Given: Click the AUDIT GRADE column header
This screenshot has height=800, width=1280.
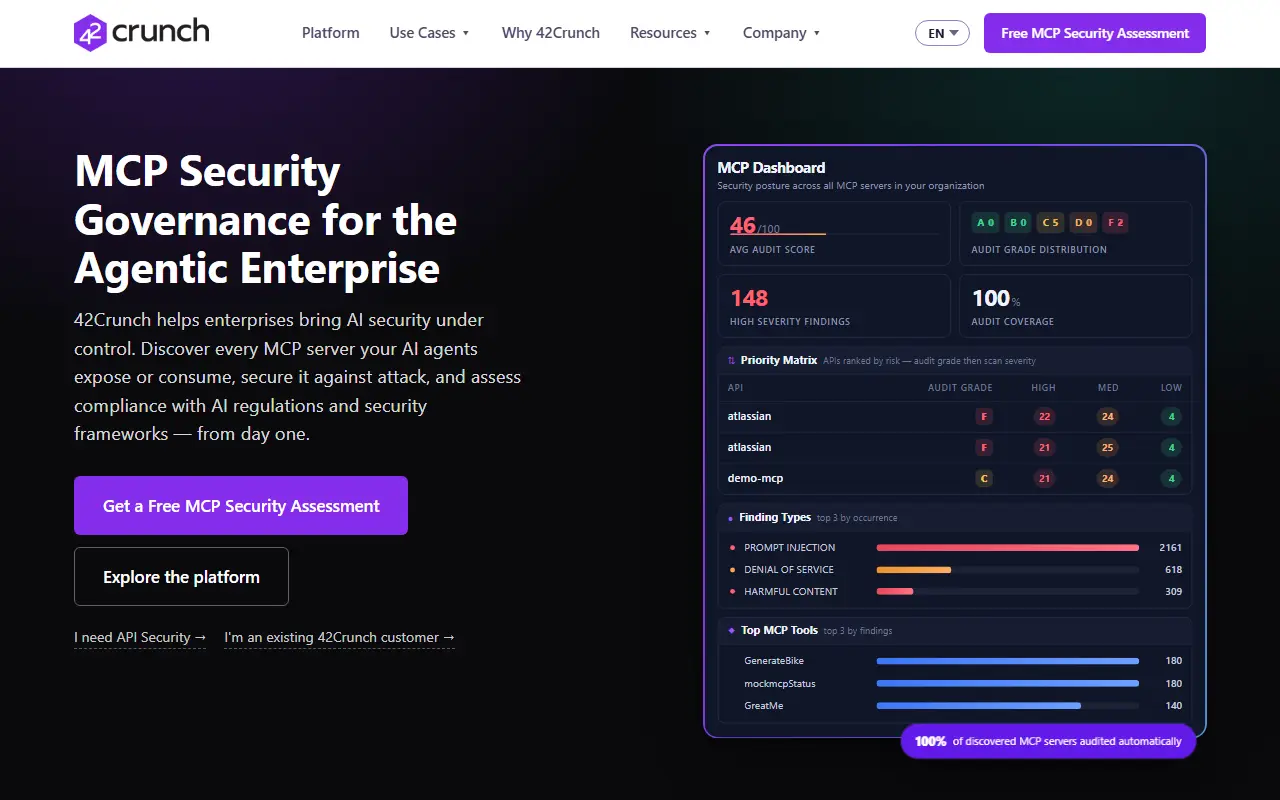Looking at the screenshot, I should click(x=960, y=388).
